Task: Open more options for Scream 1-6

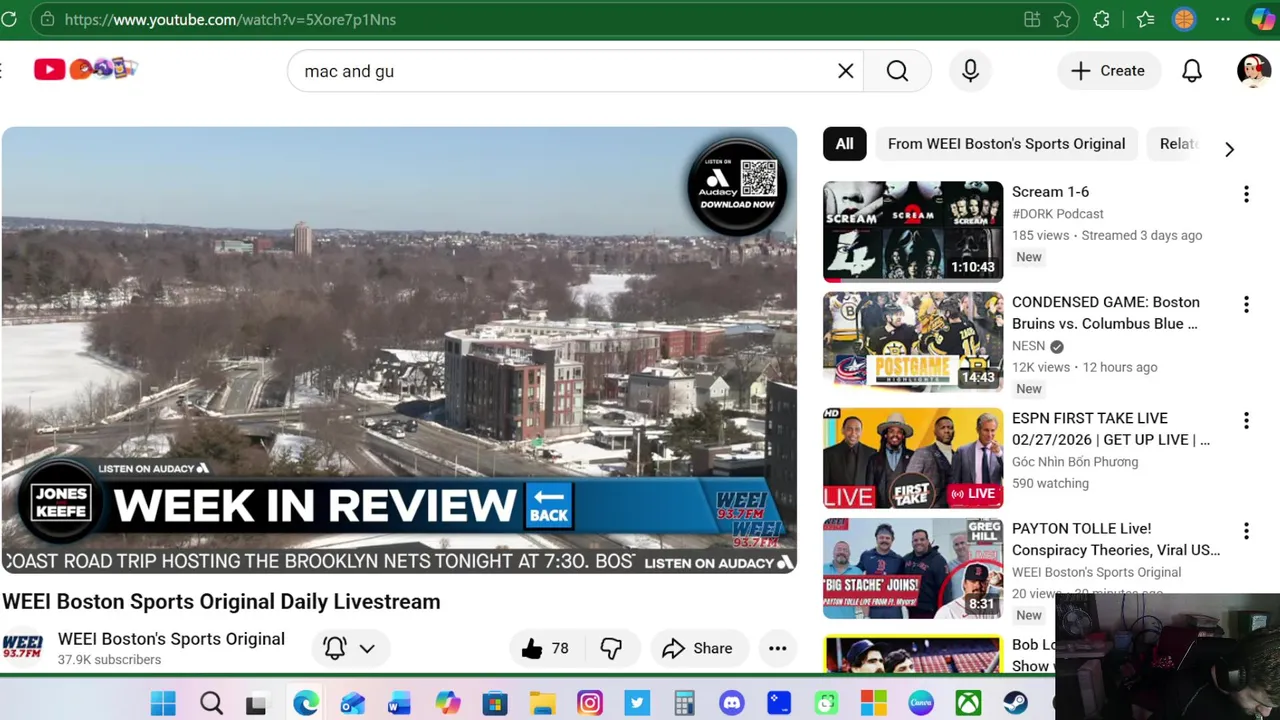Action: (1246, 194)
